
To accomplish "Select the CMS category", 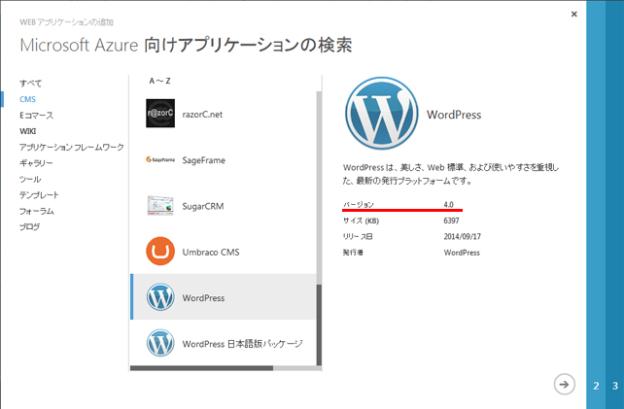I will click(27, 99).
